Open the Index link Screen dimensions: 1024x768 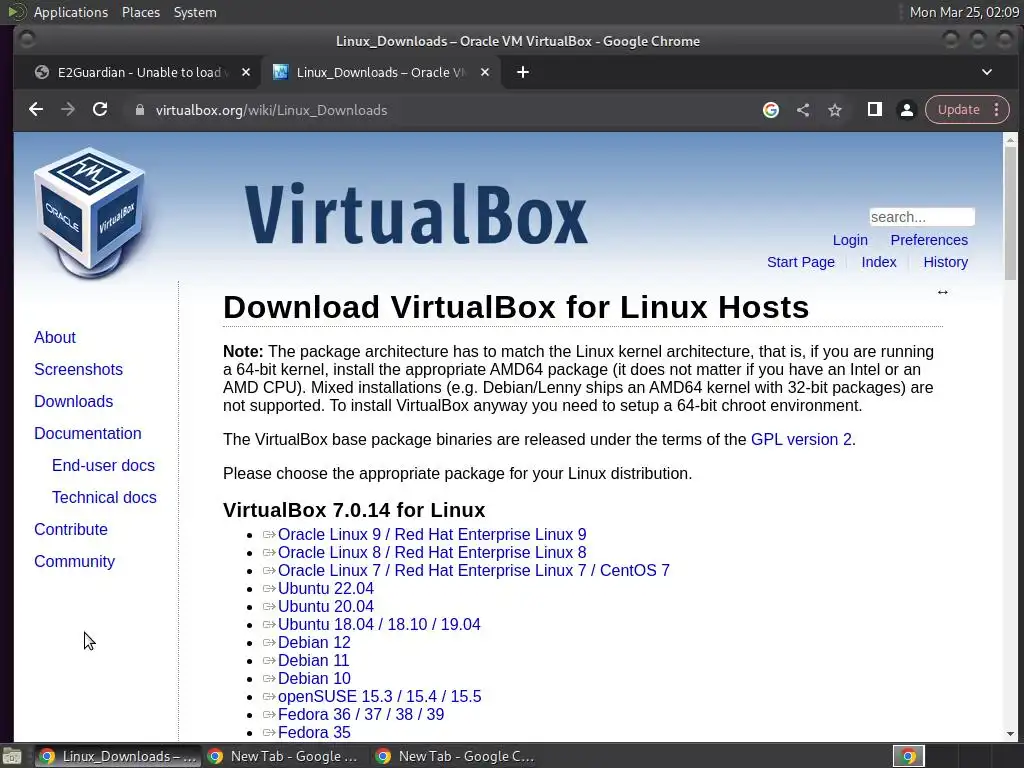click(878, 263)
